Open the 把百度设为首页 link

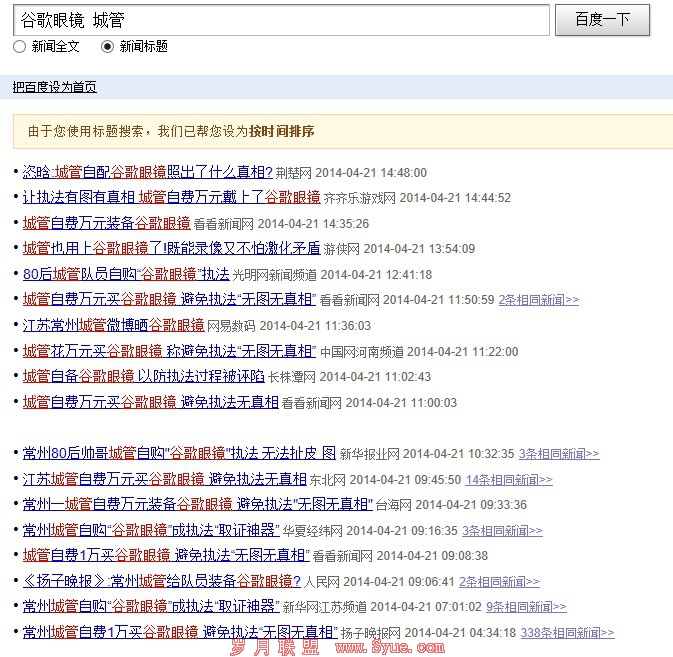tap(55, 87)
